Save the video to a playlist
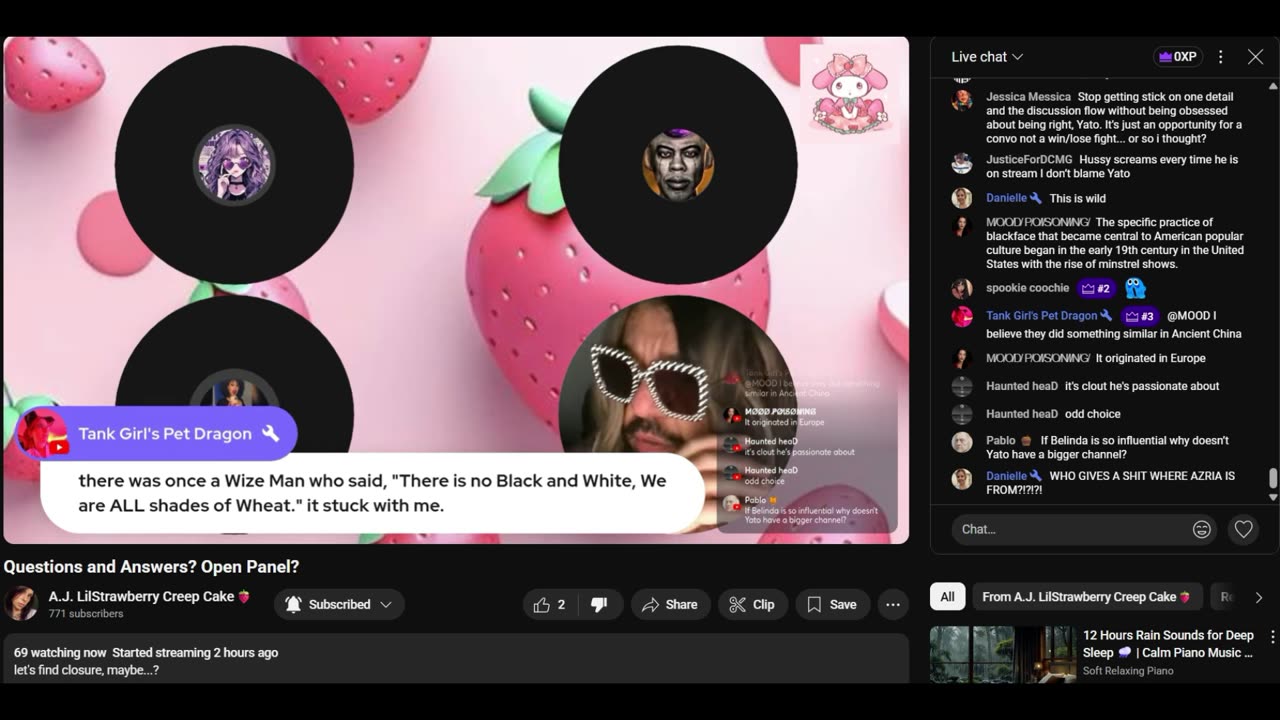The image size is (1280, 720). point(832,604)
